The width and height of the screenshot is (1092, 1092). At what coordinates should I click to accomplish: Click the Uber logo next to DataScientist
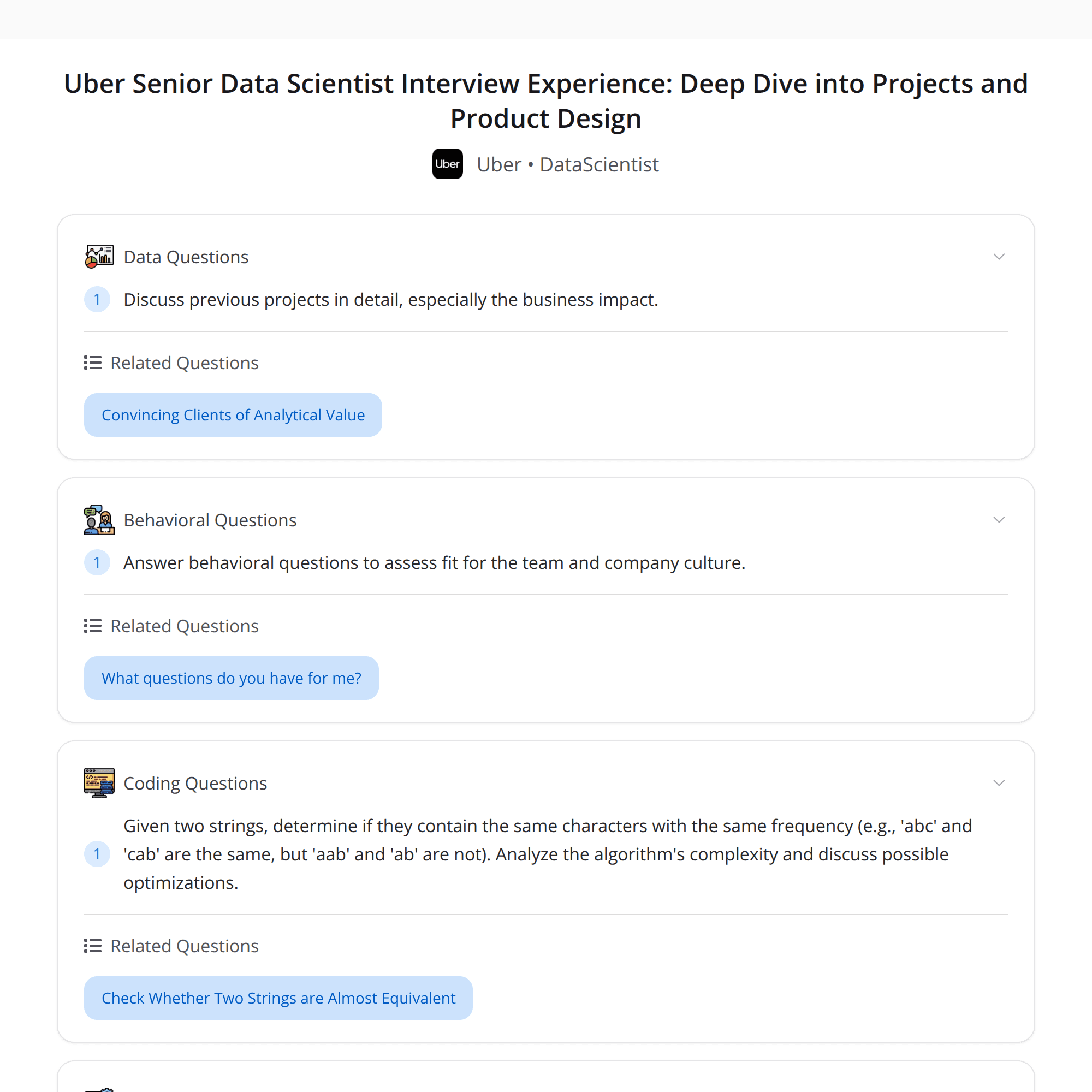point(447,164)
